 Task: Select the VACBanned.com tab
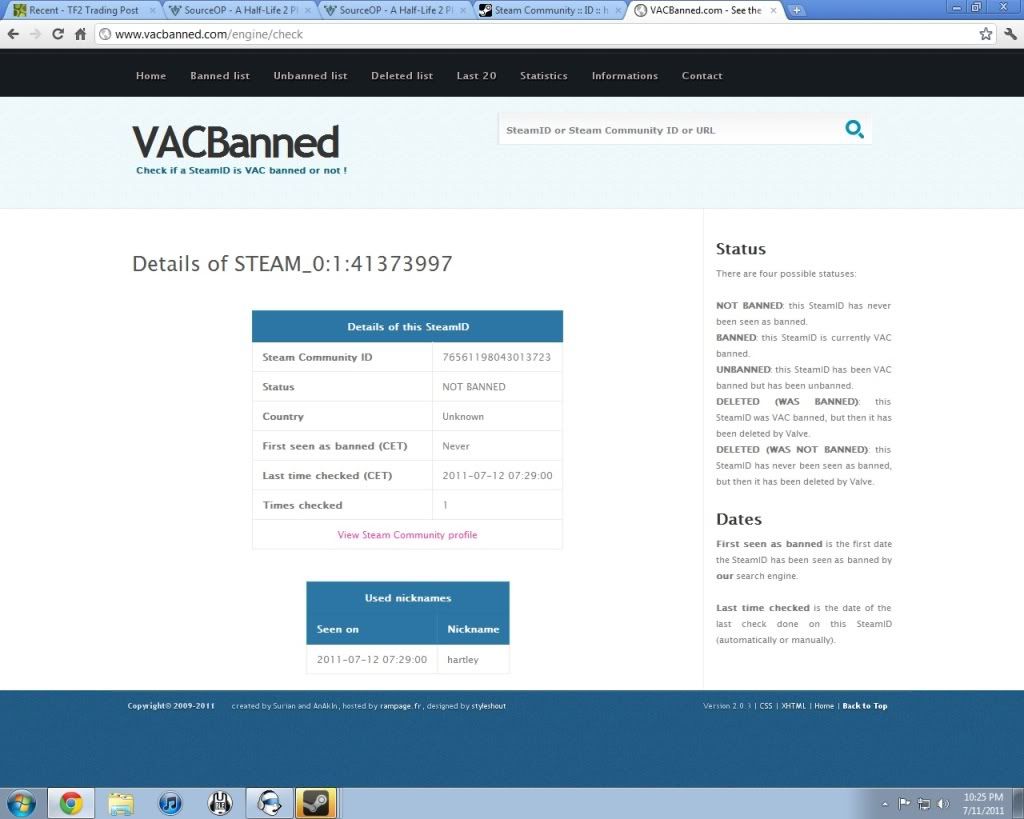(x=705, y=10)
